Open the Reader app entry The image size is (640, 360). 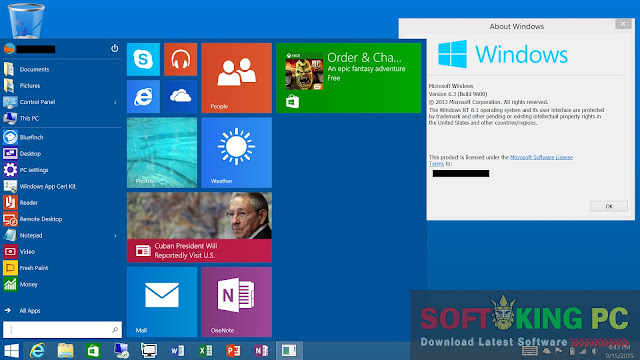pyautogui.click(x=62, y=202)
